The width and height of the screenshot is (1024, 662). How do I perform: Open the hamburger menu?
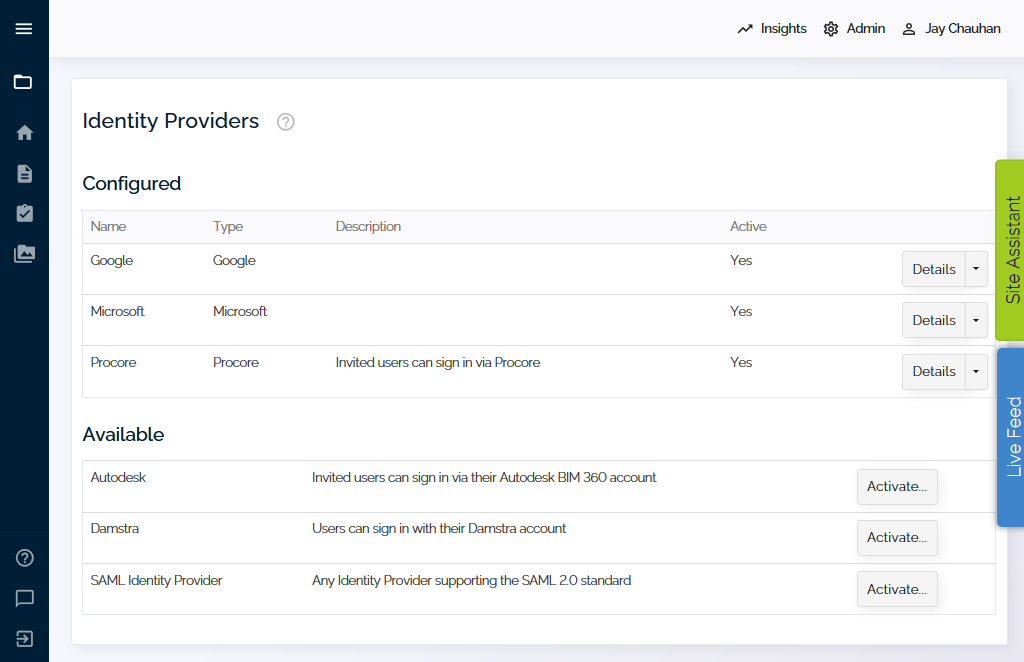coord(24,29)
